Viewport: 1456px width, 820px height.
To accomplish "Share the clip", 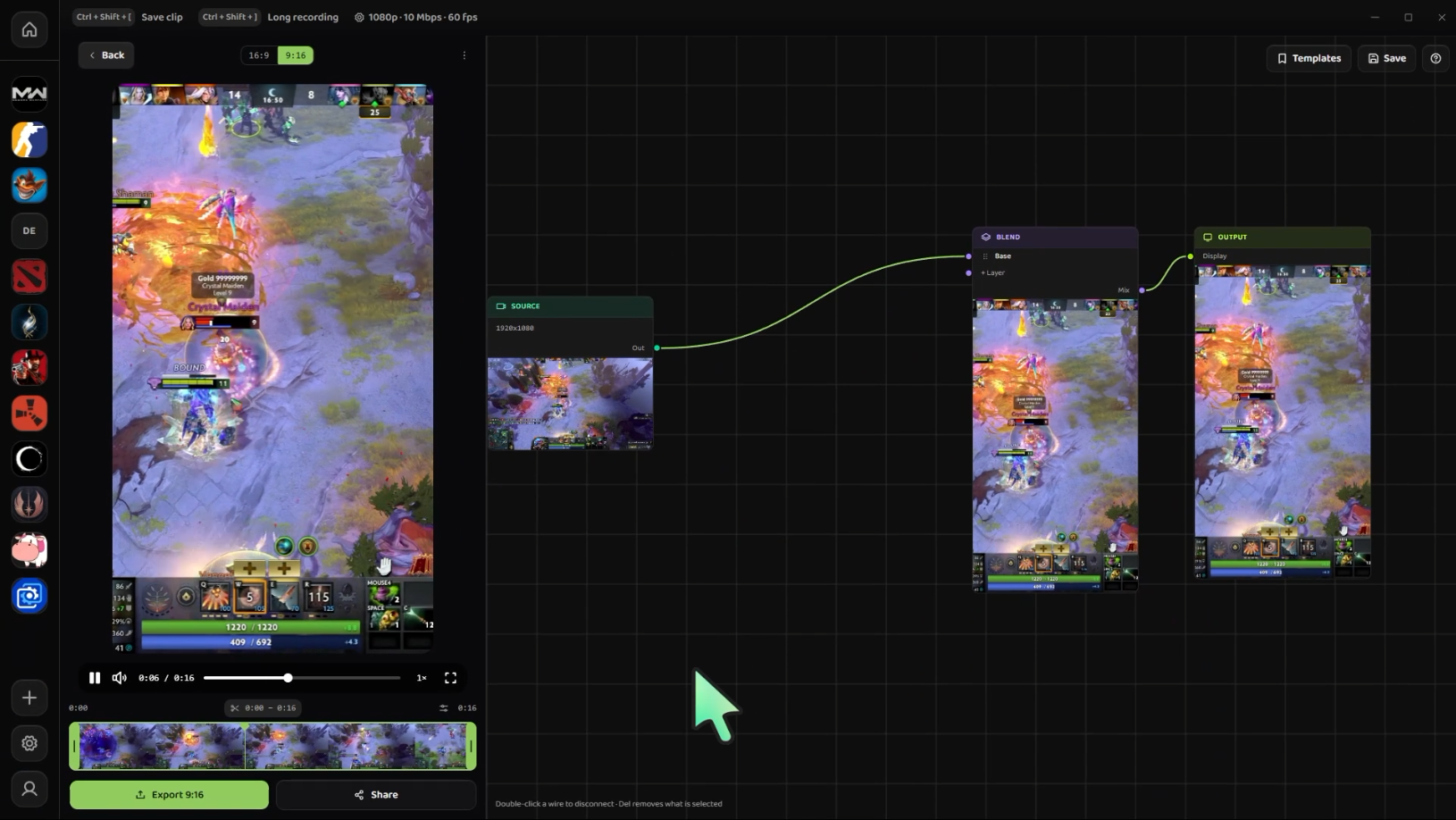I will pos(376,794).
